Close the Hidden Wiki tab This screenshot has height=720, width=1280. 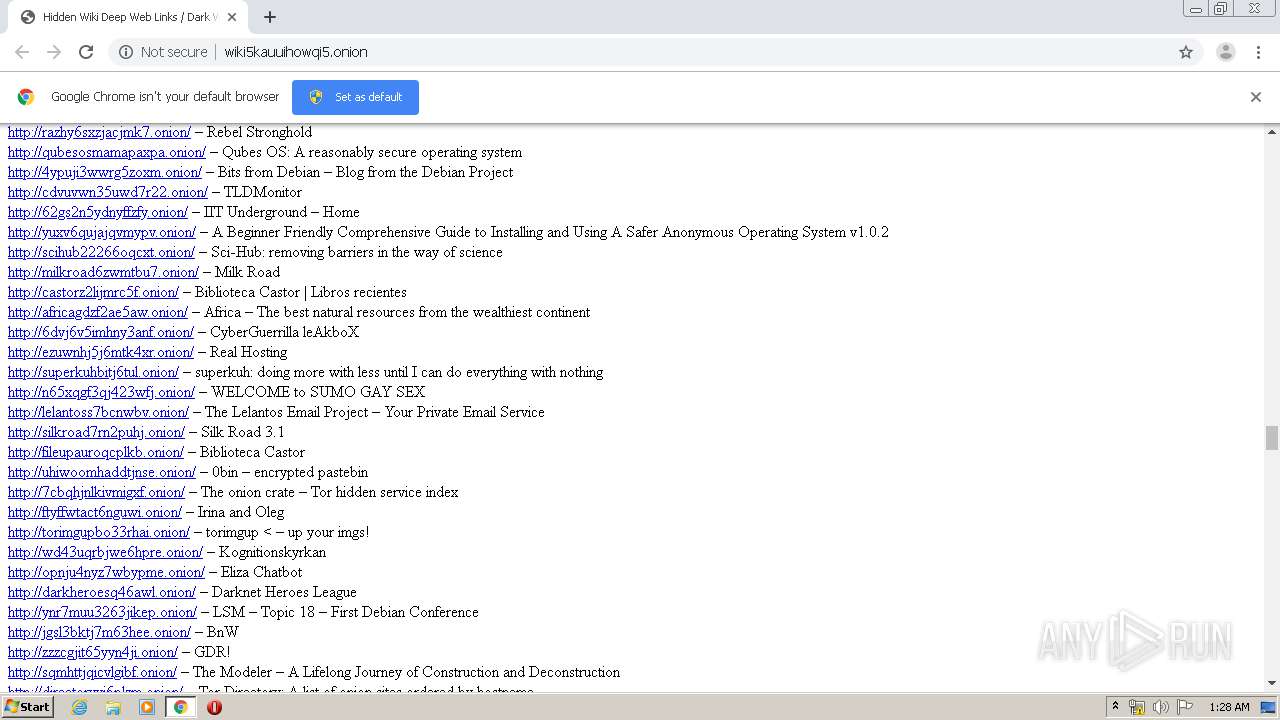click(232, 17)
